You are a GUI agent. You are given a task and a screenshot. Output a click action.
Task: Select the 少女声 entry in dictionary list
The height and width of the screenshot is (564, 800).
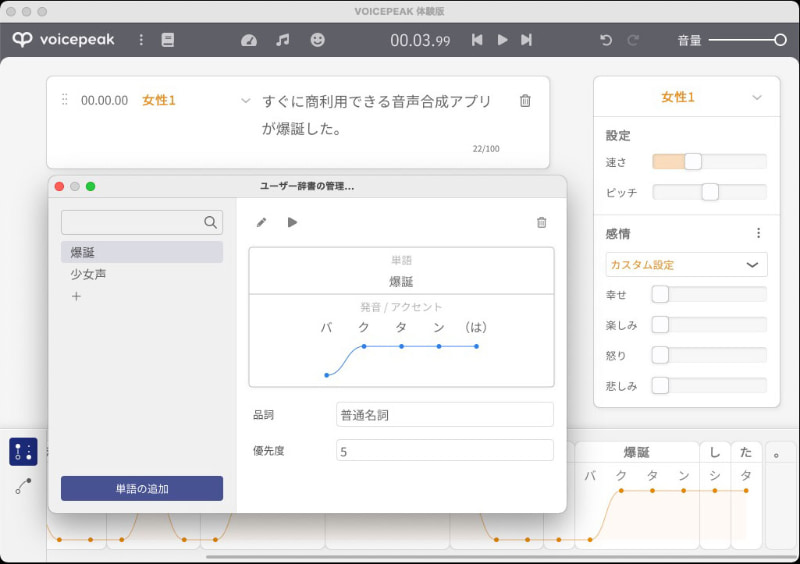(142, 274)
